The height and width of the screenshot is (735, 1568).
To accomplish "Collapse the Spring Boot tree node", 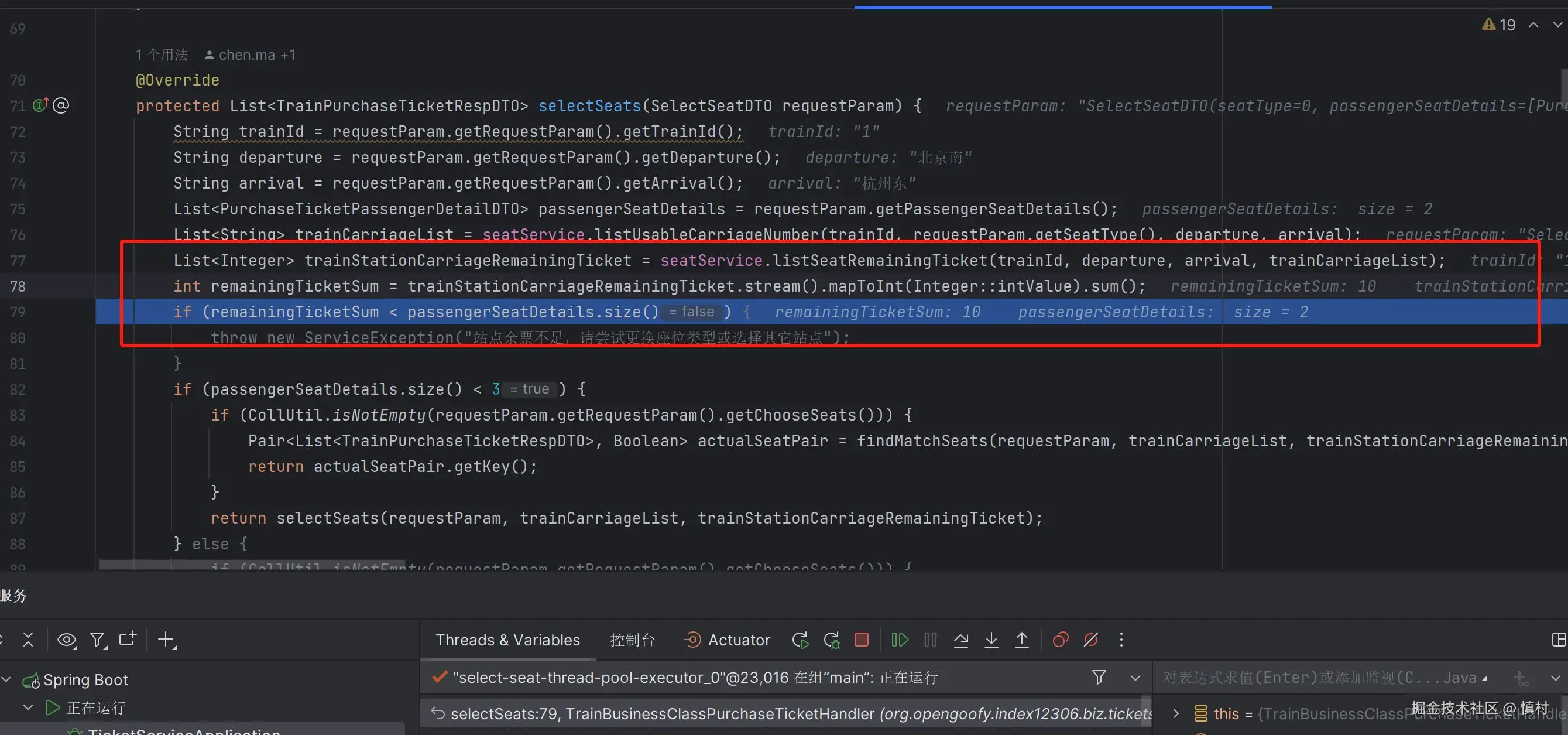I will [x=6, y=679].
